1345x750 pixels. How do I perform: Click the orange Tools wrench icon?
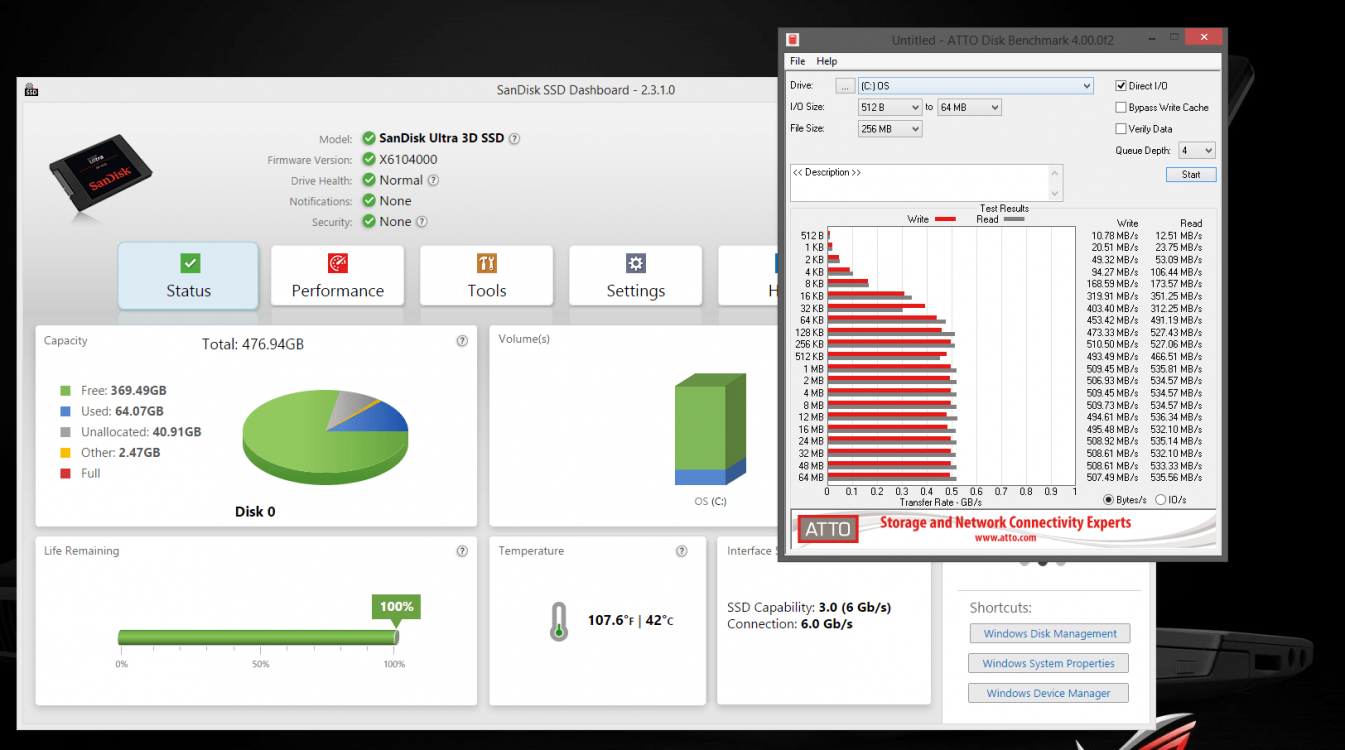[x=487, y=263]
